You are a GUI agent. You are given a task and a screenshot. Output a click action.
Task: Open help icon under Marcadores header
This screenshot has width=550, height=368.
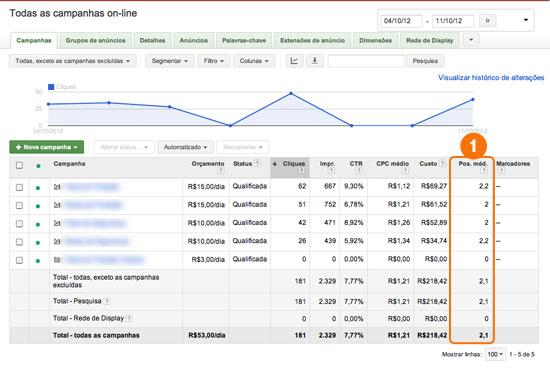click(501, 171)
